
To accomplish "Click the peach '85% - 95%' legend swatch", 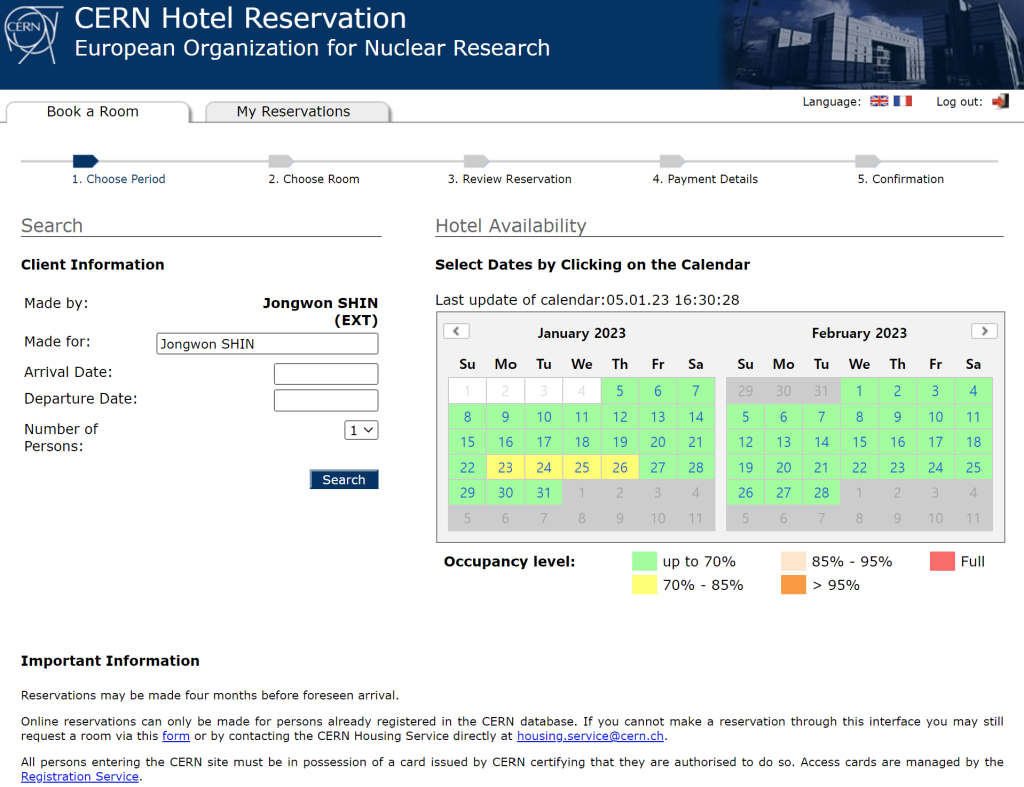I will 793,562.
